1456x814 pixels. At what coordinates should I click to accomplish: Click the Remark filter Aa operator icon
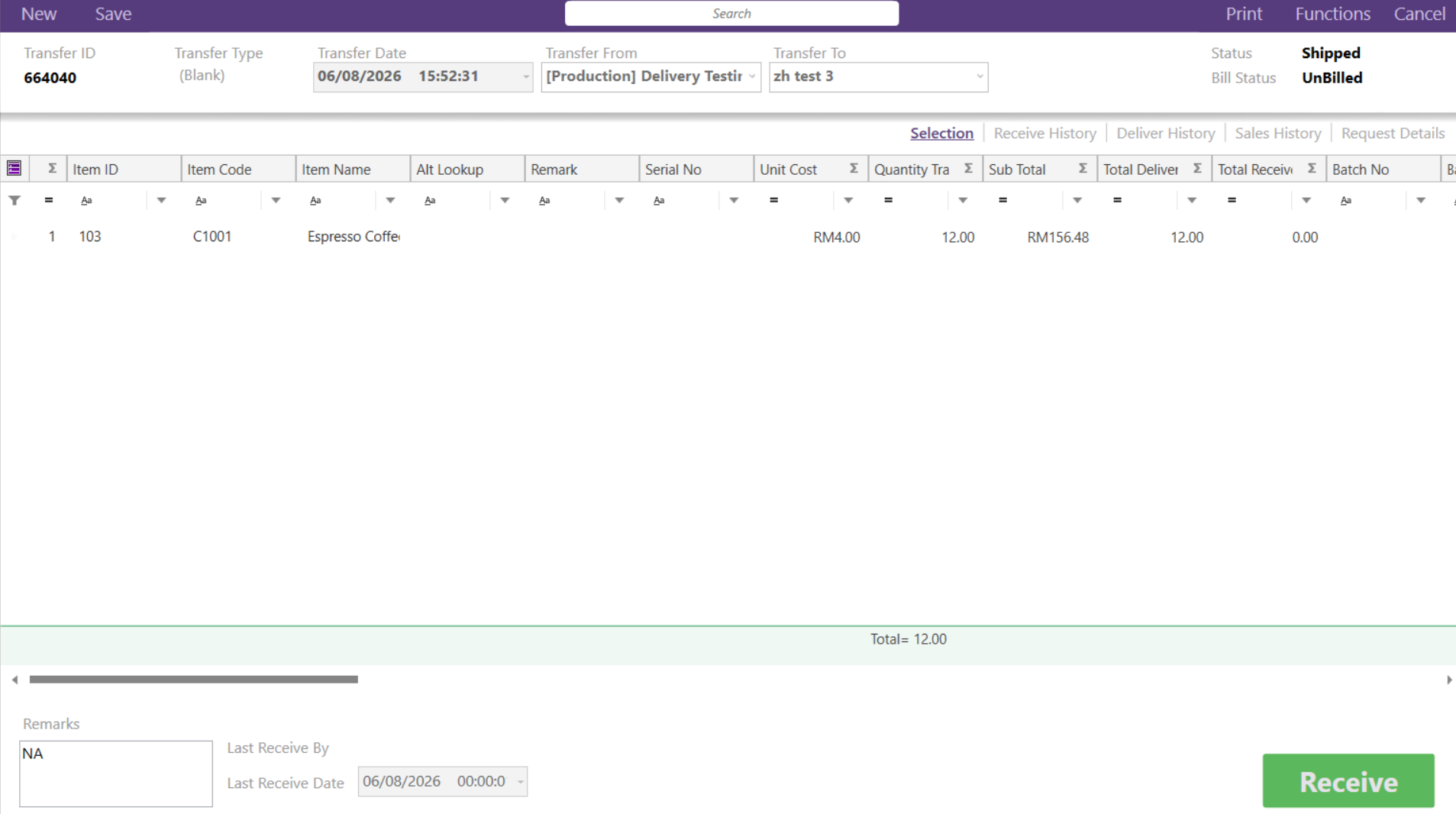(x=544, y=200)
